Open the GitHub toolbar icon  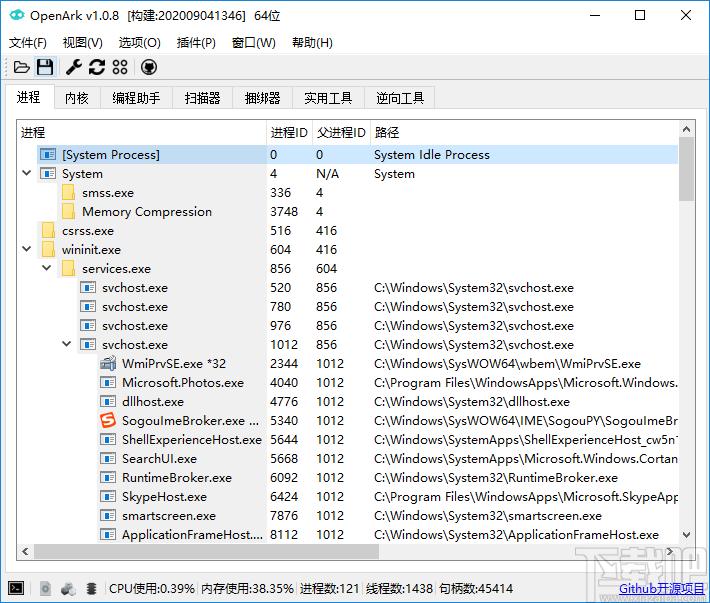tap(149, 67)
